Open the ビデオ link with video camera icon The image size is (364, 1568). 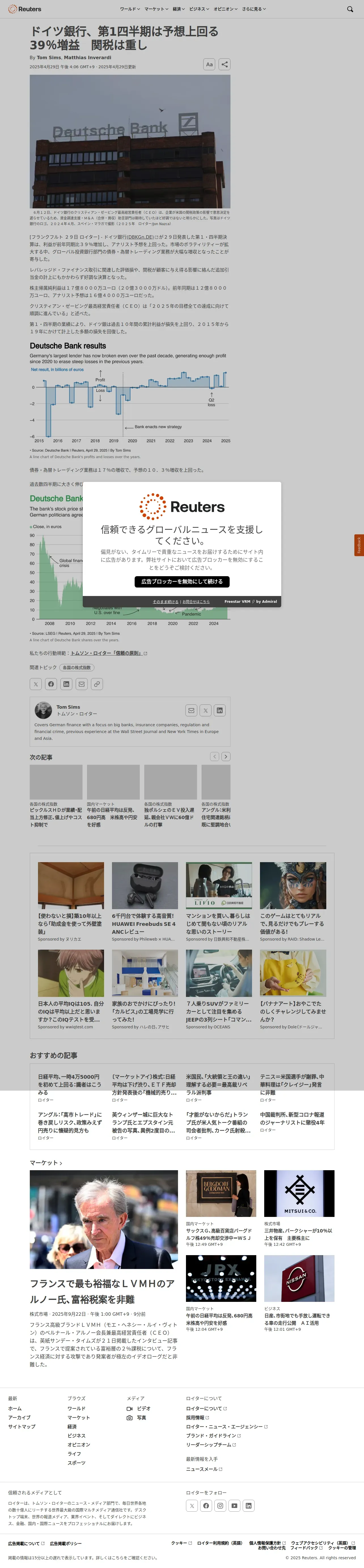[138, 1409]
